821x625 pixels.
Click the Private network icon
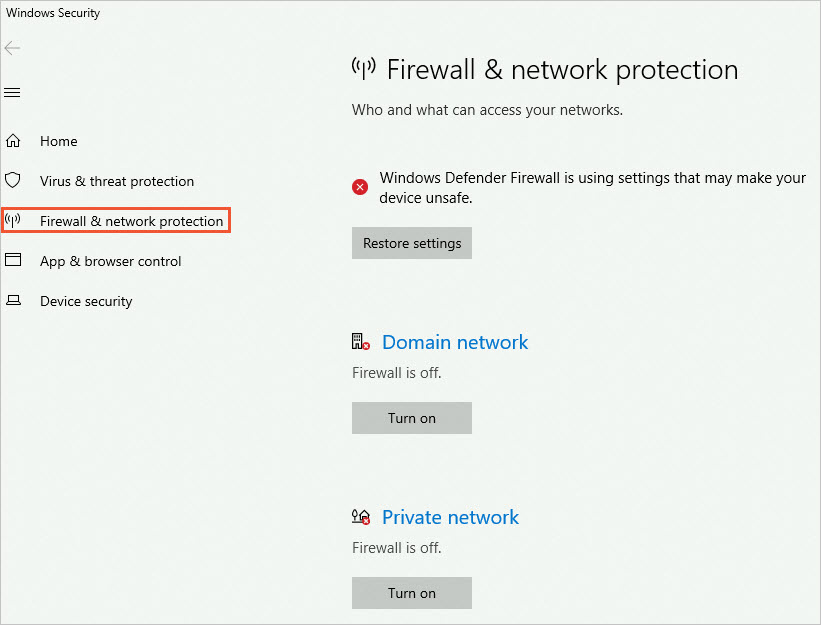(360, 516)
